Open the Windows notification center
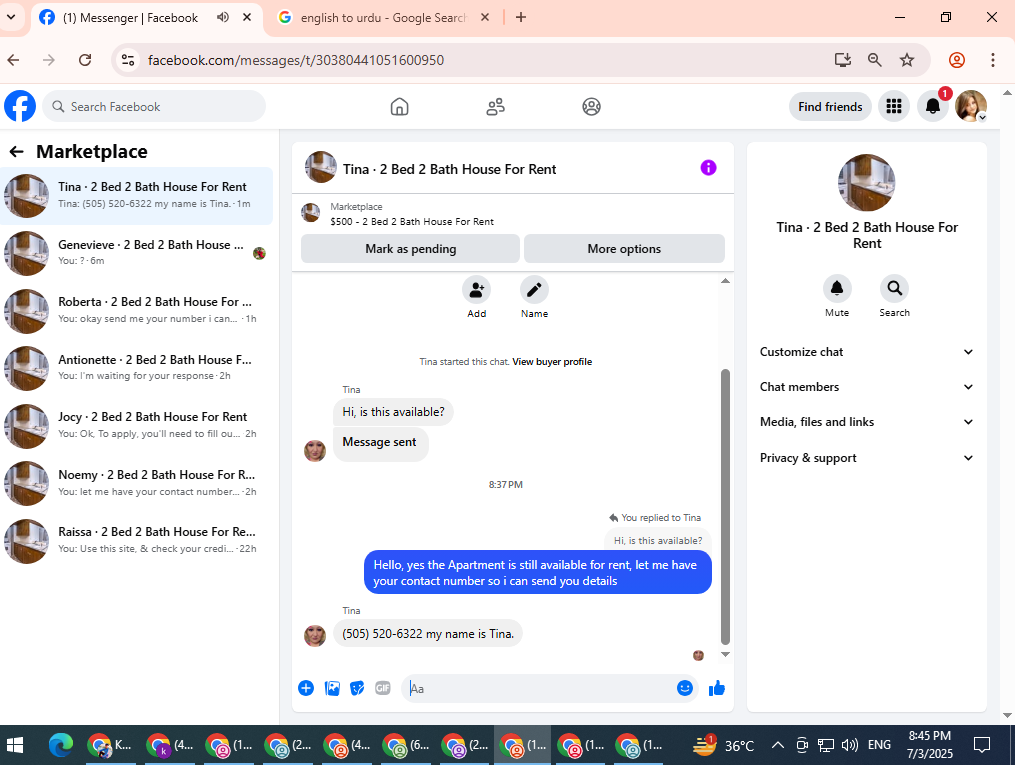The height and width of the screenshot is (765, 1015). tap(982, 746)
